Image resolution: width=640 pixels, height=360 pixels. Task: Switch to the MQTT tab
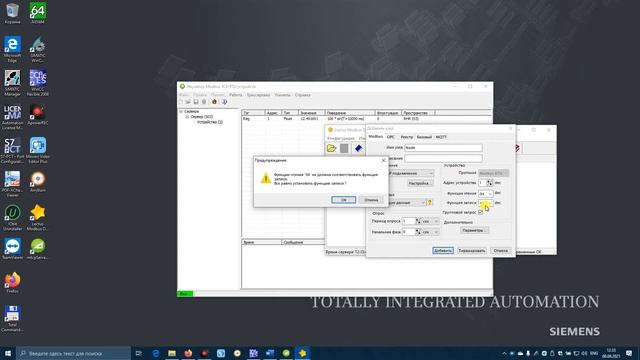[441, 137]
